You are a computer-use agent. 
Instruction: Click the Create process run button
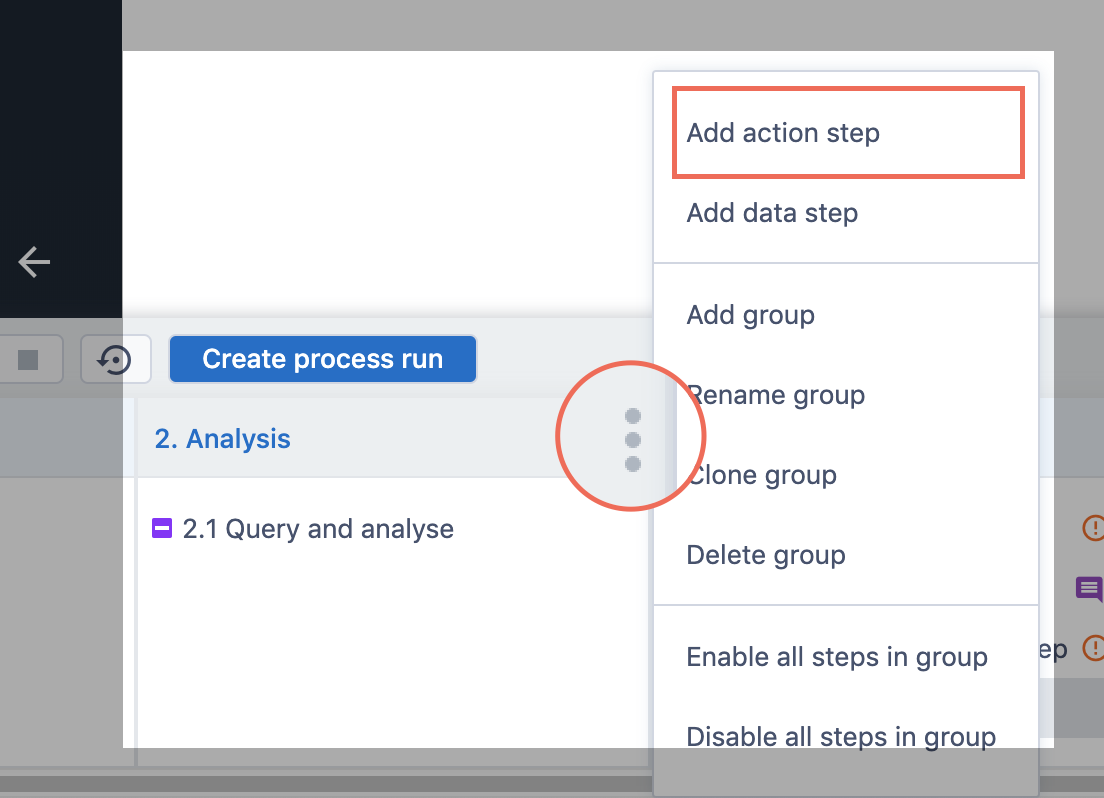(x=322, y=359)
